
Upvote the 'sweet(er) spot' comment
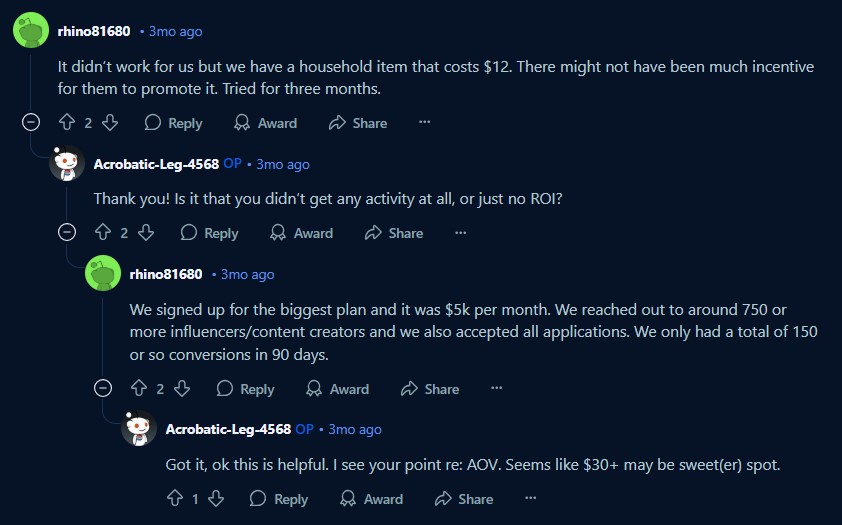[x=175, y=499]
